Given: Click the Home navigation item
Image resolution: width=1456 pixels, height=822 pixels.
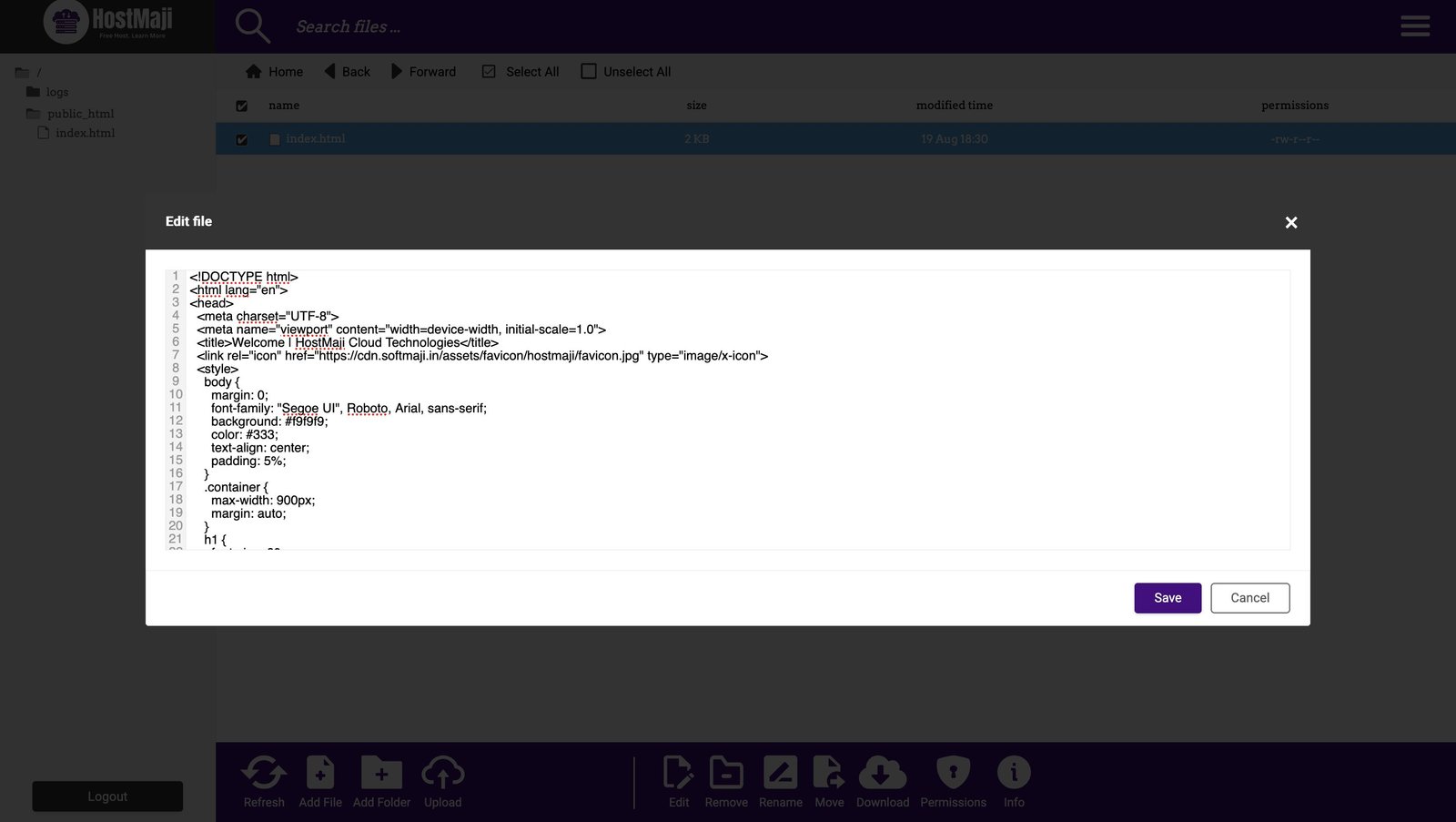Looking at the screenshot, I should pyautogui.click(x=272, y=71).
